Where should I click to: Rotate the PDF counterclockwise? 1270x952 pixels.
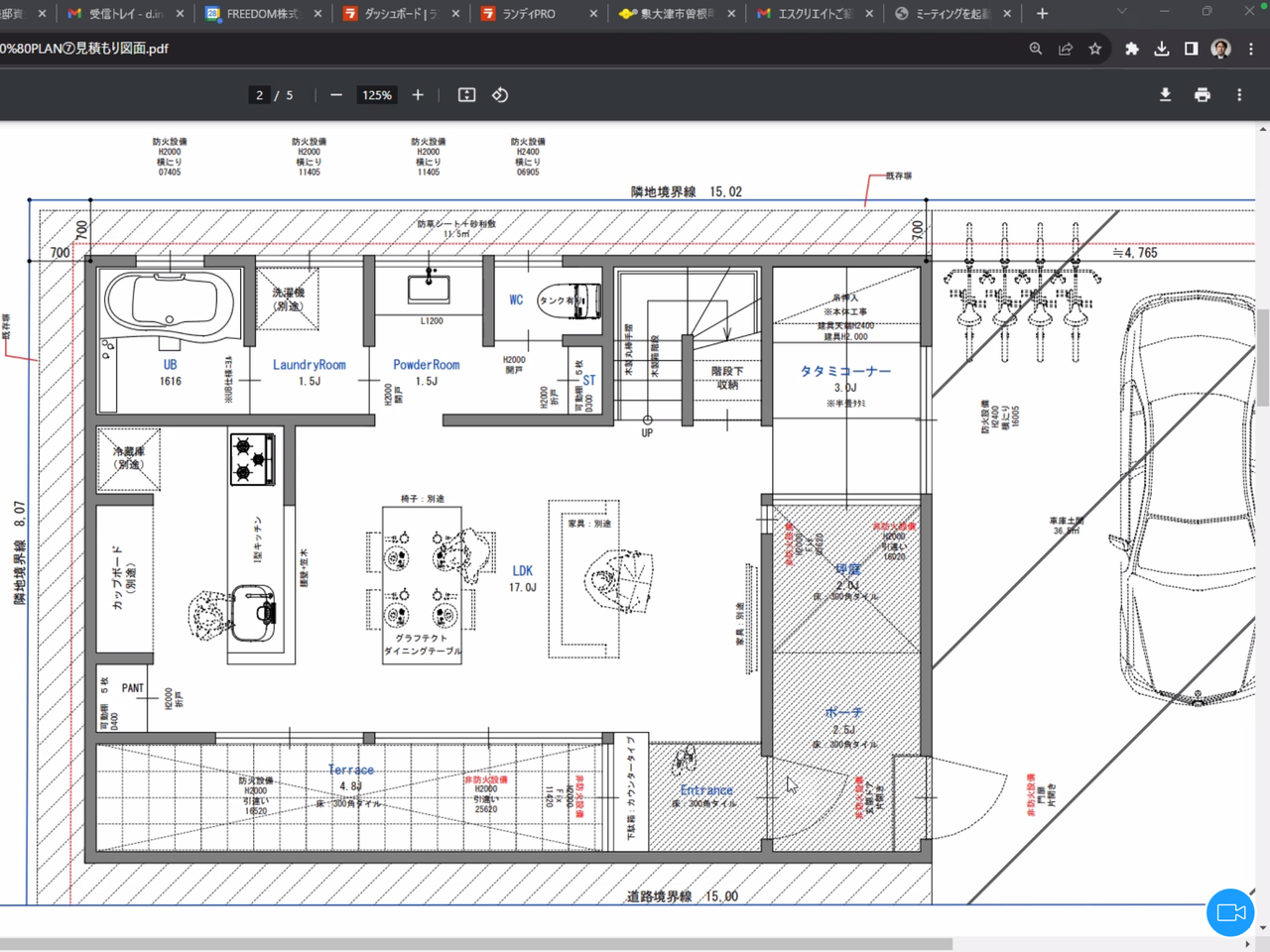click(500, 95)
